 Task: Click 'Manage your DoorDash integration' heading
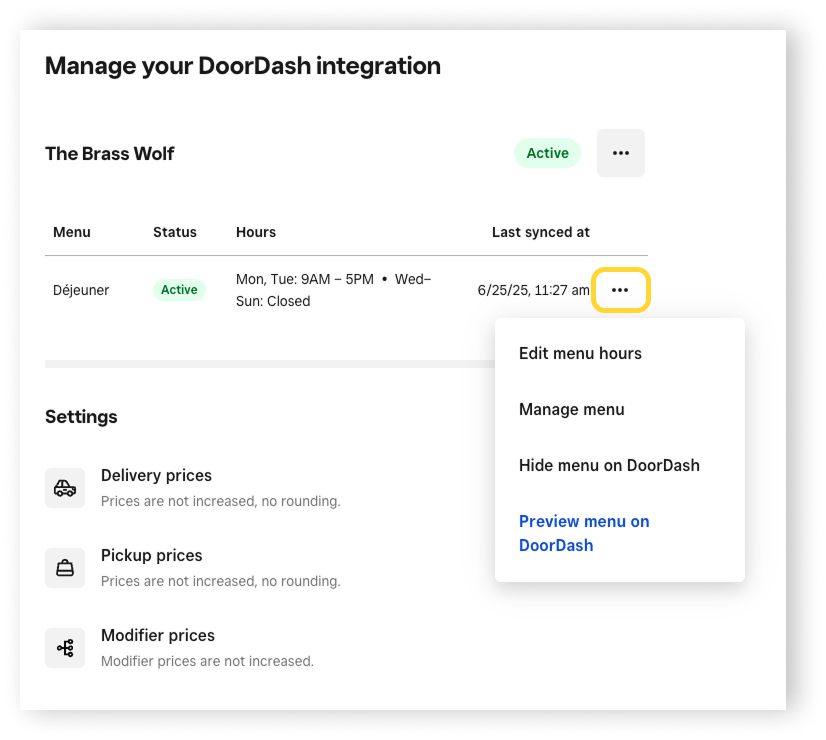[x=242, y=66]
